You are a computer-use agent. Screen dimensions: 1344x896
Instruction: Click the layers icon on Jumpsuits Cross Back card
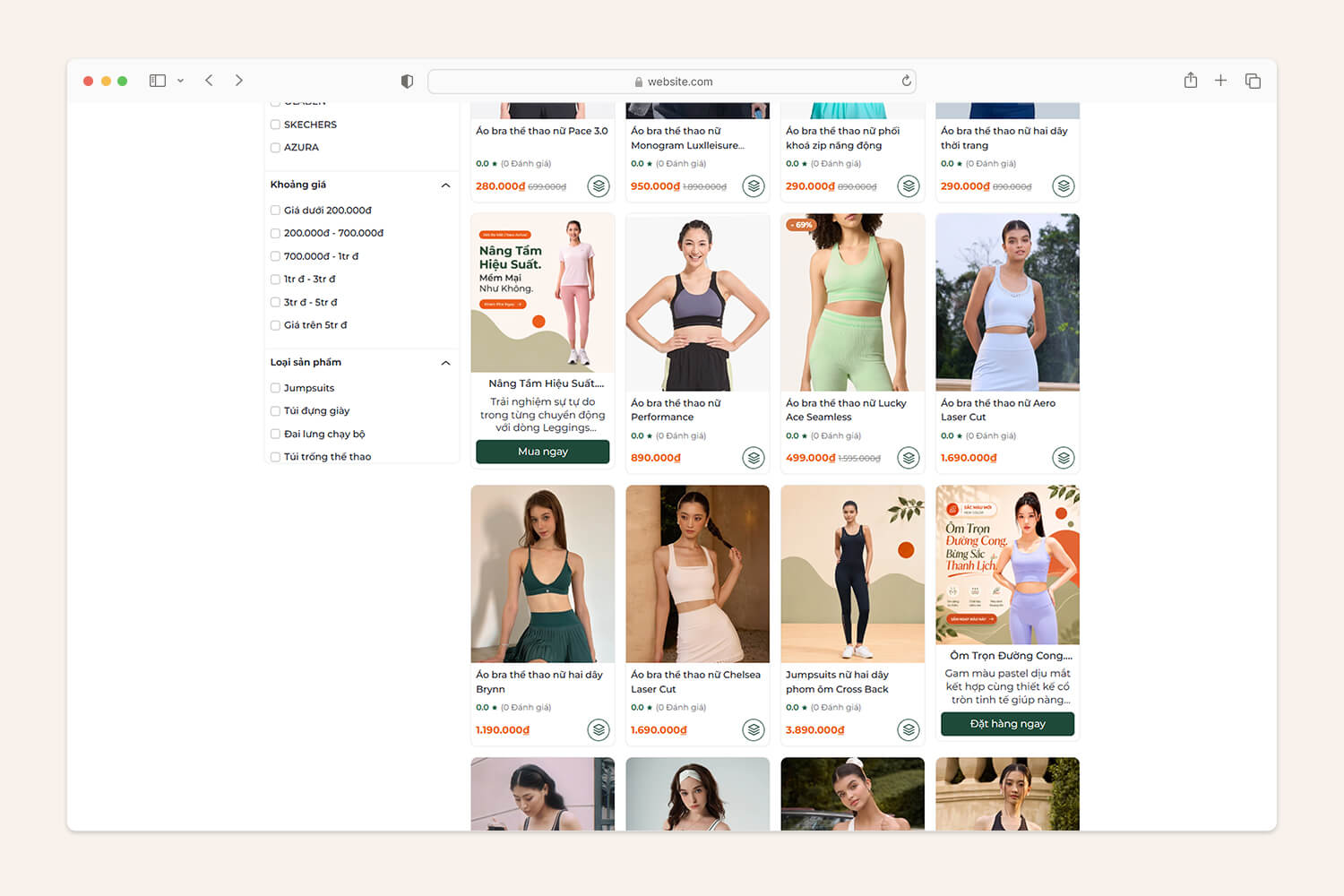(x=909, y=730)
